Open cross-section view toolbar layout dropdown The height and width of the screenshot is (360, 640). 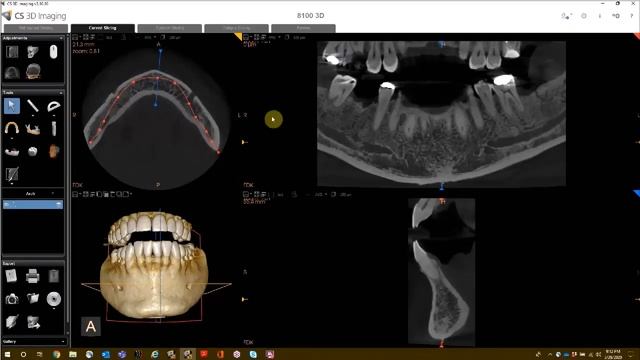pos(247,194)
